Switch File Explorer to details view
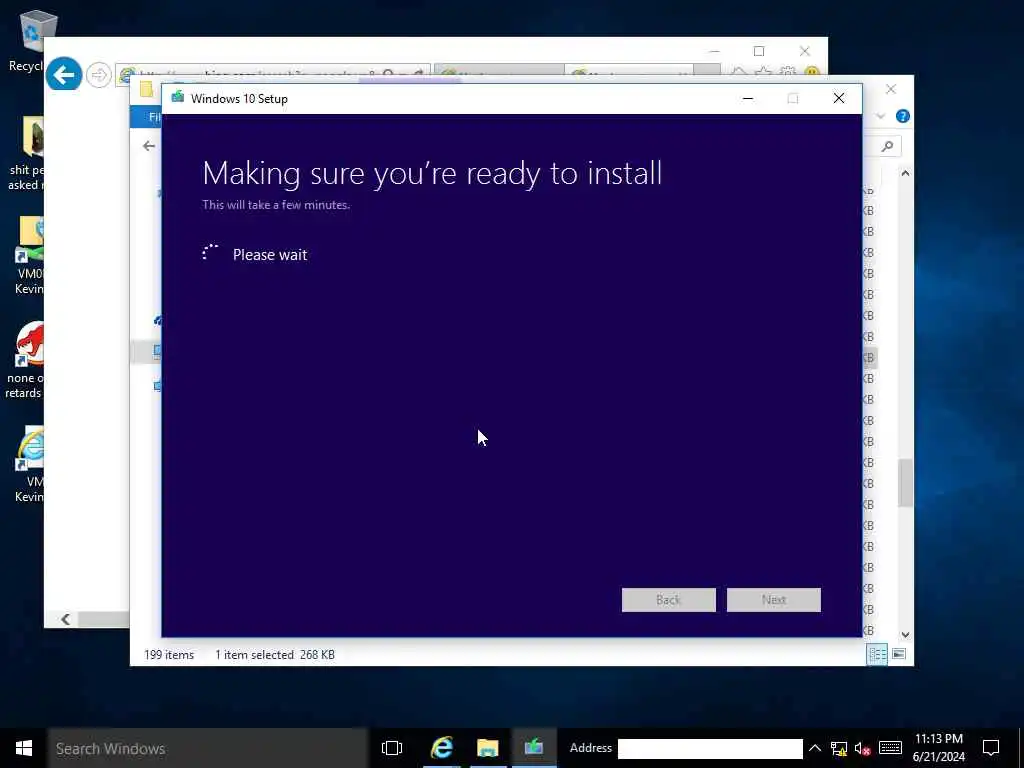The height and width of the screenshot is (768, 1024). 877,654
